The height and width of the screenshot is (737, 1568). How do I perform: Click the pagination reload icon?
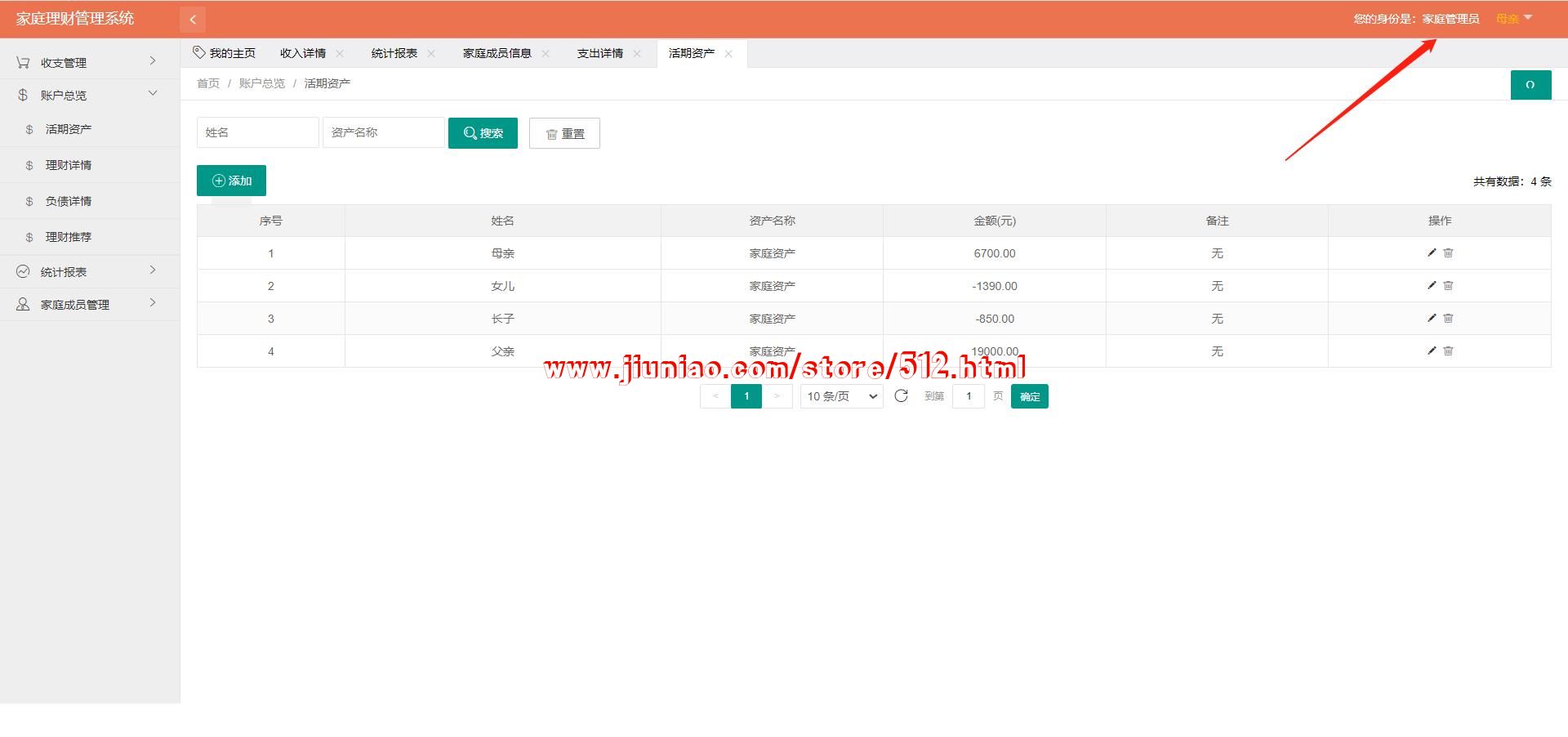[901, 396]
